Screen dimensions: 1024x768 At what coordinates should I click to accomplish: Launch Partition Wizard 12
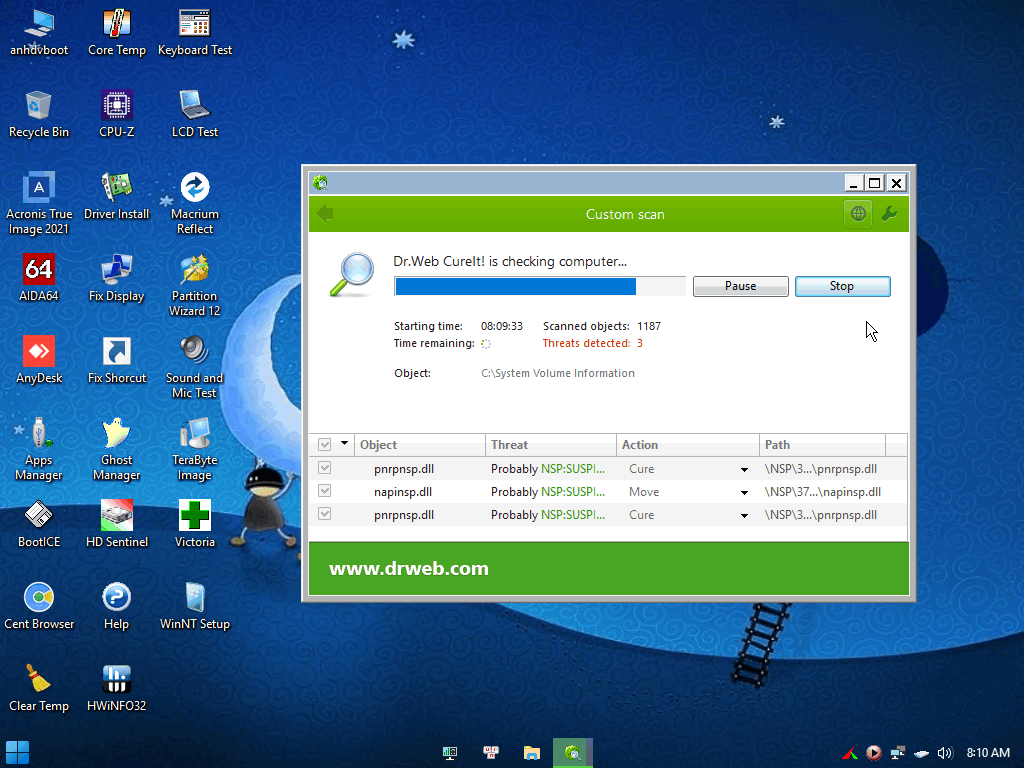[195, 285]
